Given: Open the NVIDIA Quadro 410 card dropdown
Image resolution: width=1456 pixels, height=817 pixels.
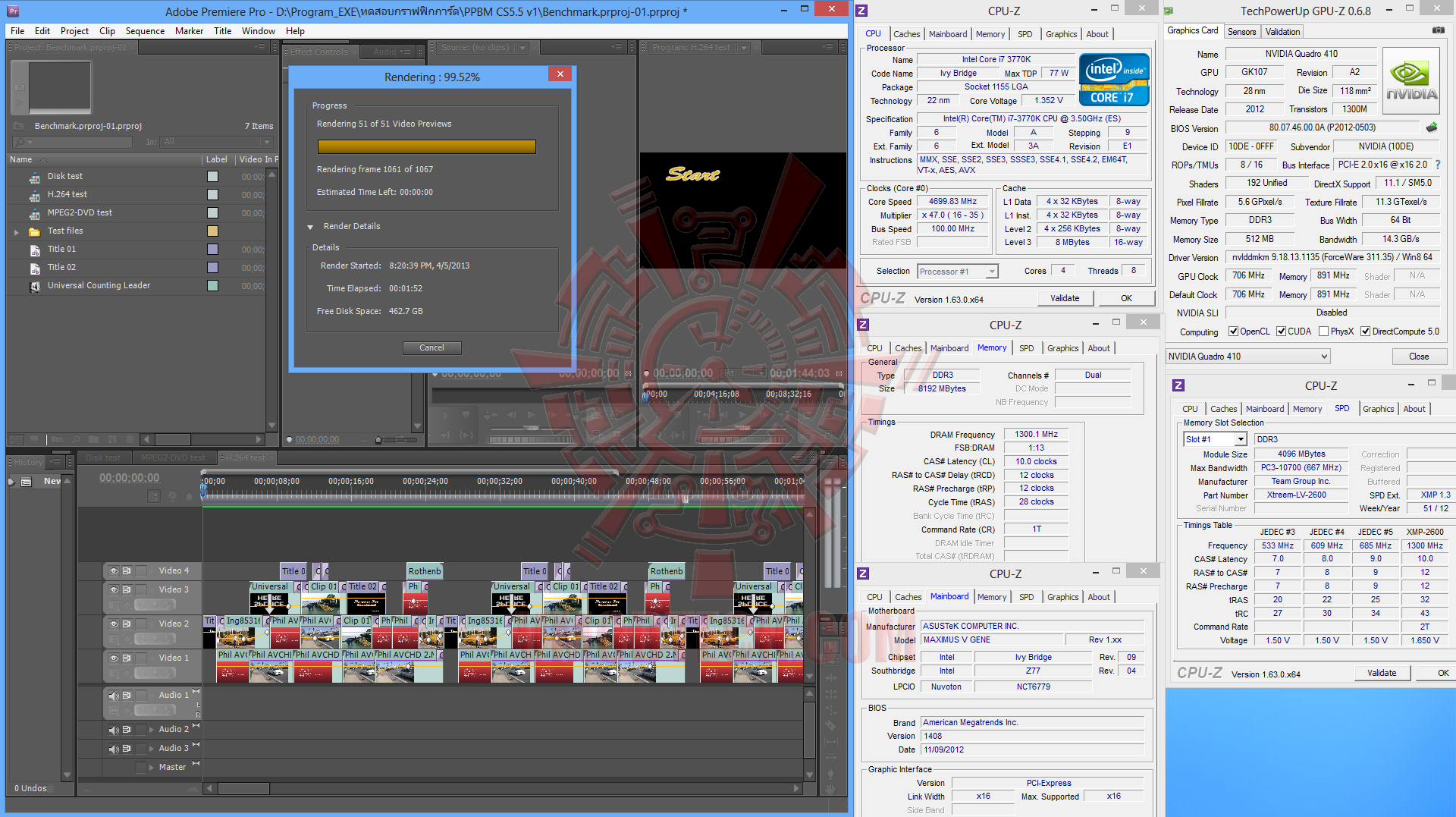Looking at the screenshot, I should tap(1249, 357).
